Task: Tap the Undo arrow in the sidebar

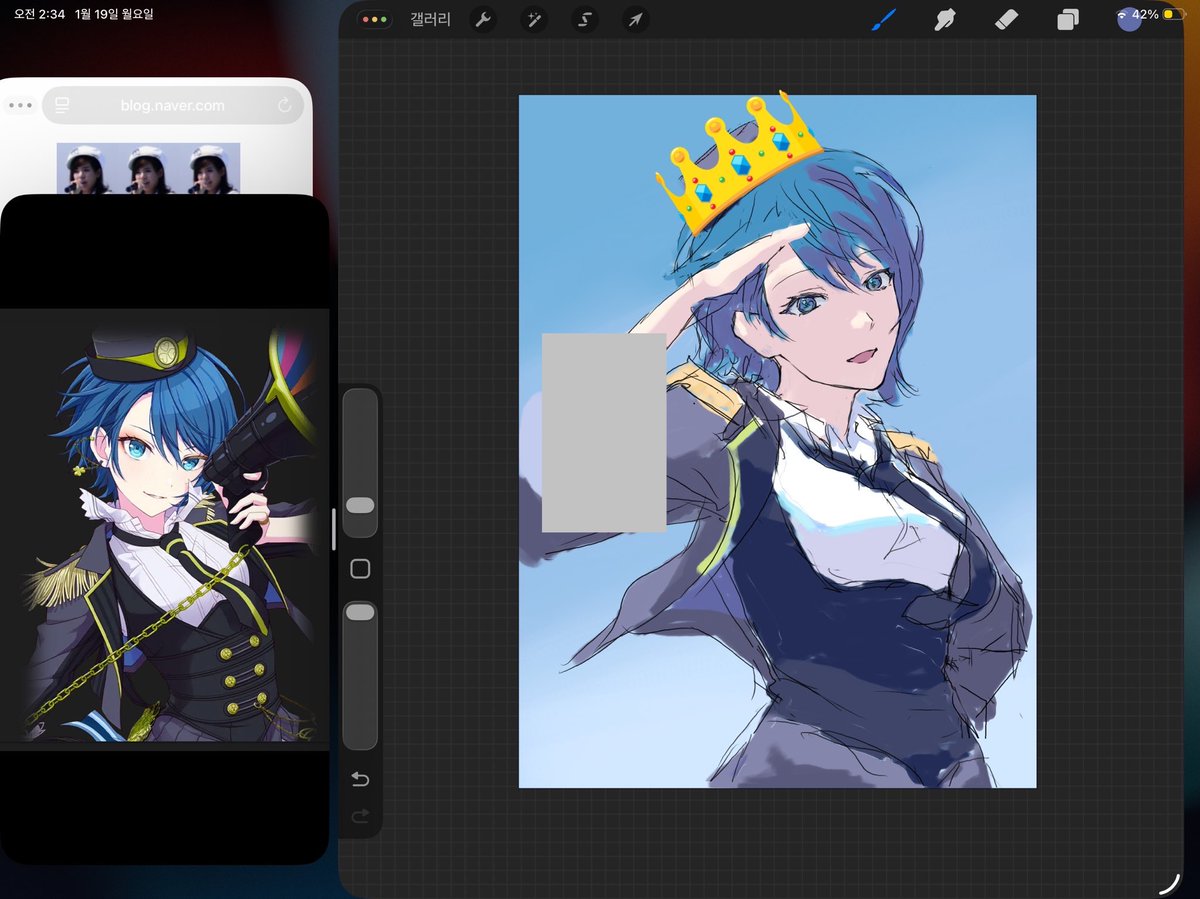Action: (x=360, y=778)
